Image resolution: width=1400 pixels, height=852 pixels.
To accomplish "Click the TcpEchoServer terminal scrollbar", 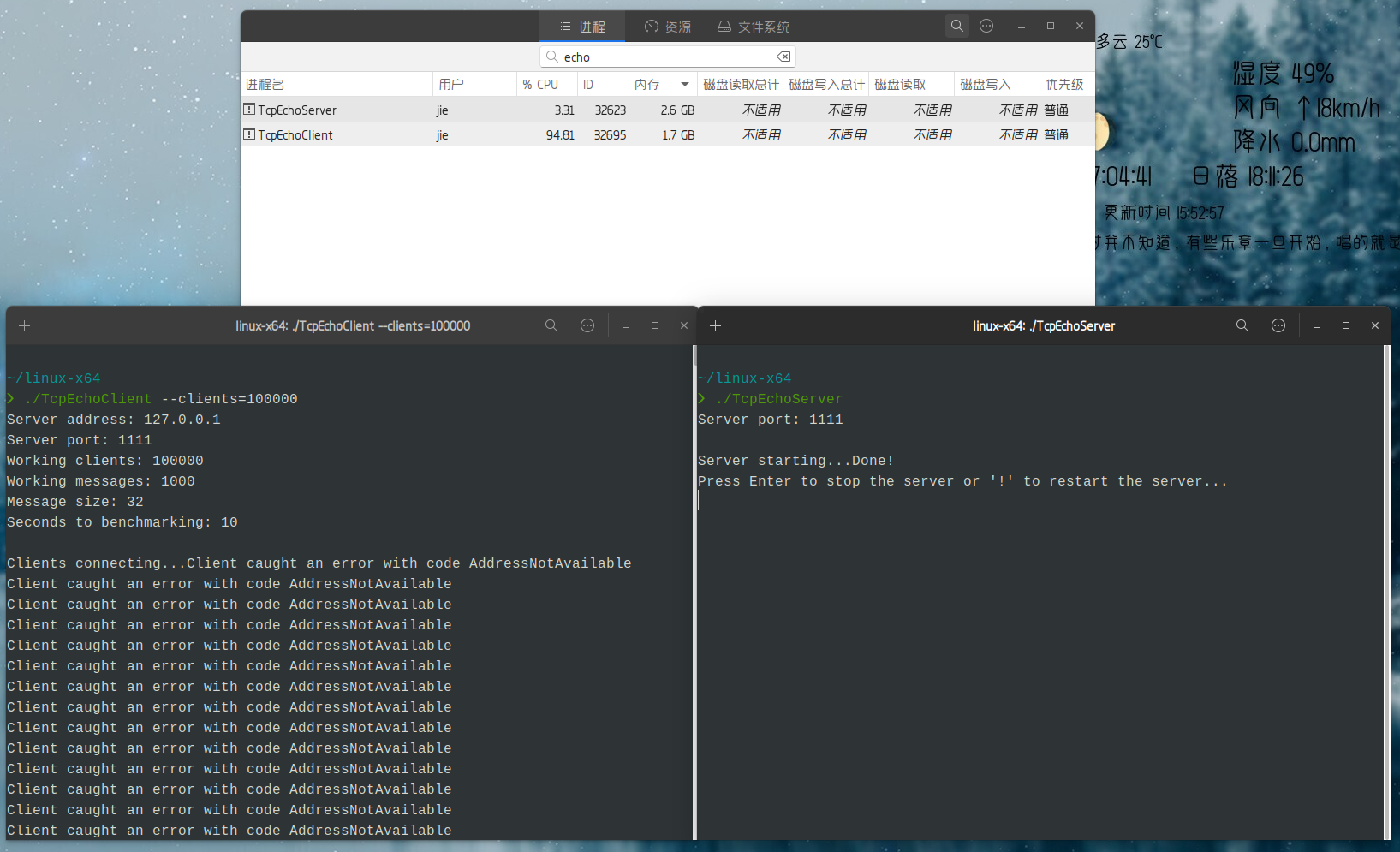I will coord(1389,591).
